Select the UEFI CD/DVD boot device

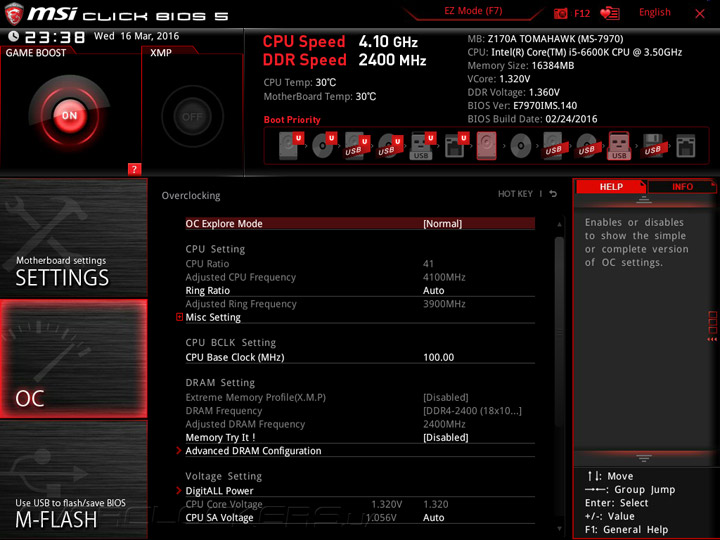click(x=323, y=146)
